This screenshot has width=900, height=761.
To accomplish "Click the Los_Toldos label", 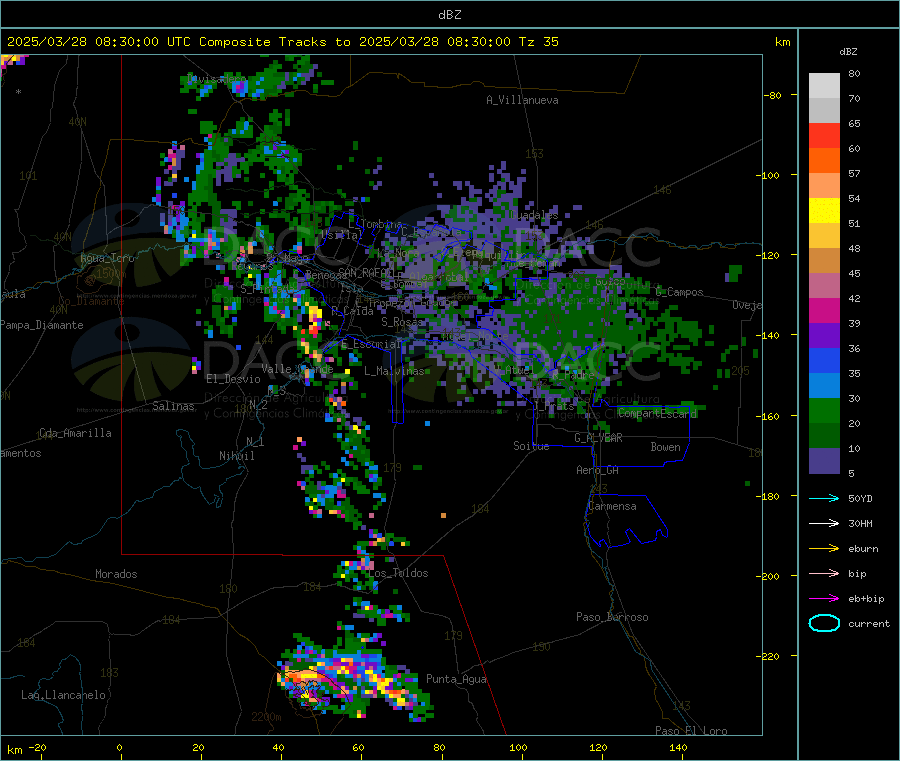I will pyautogui.click(x=398, y=573).
